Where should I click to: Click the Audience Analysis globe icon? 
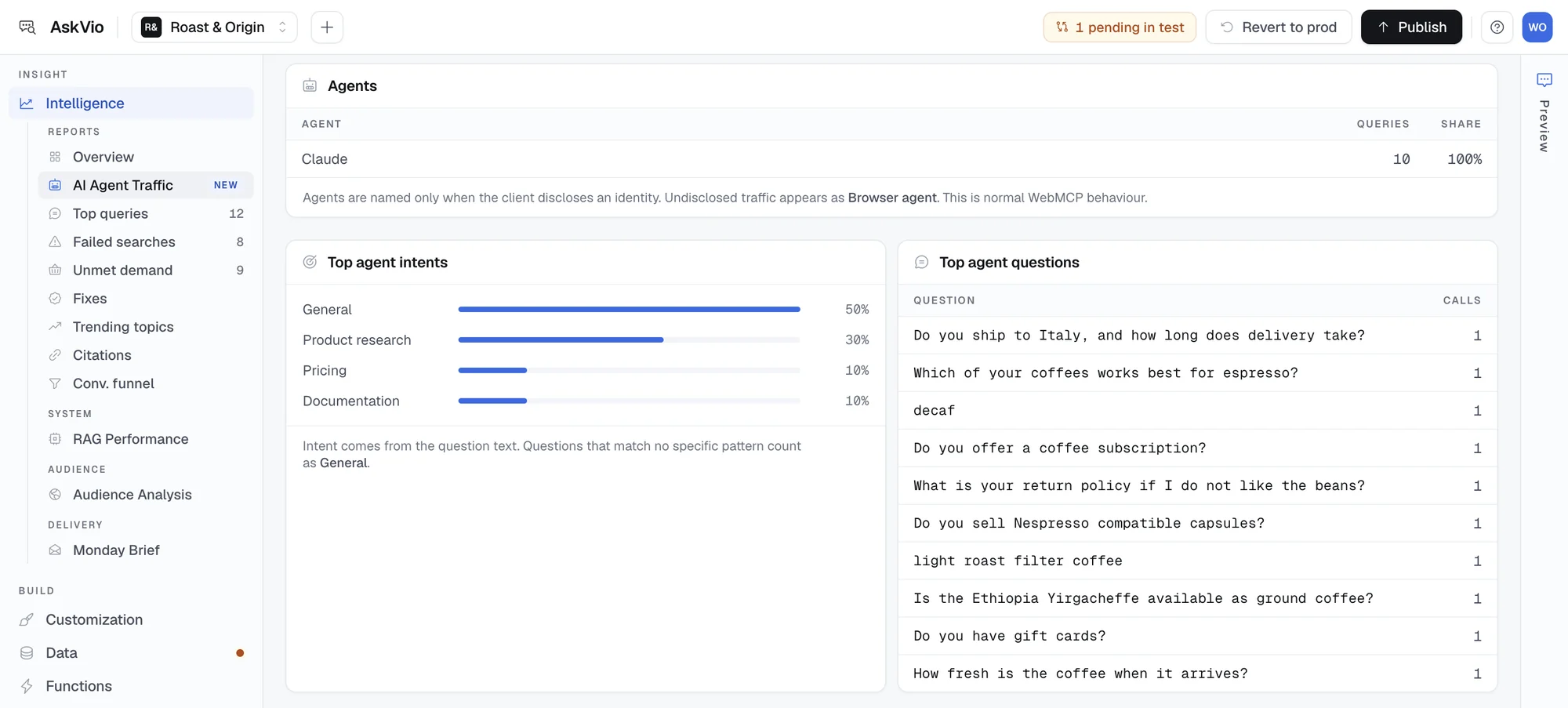(x=55, y=495)
